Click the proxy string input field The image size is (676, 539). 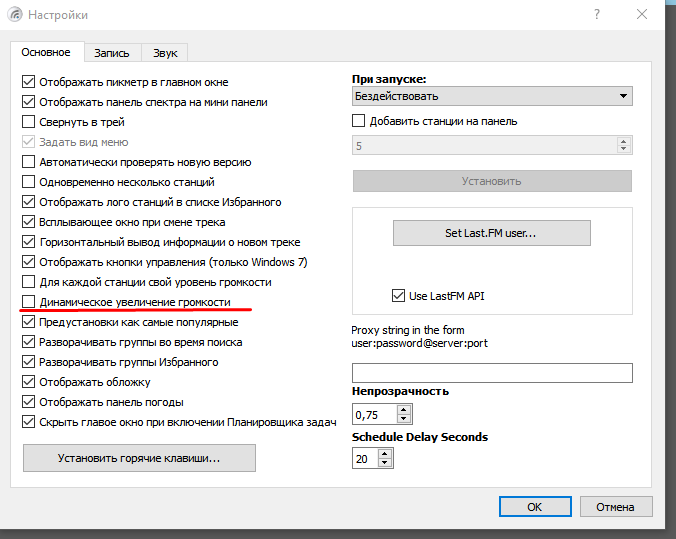point(491,373)
